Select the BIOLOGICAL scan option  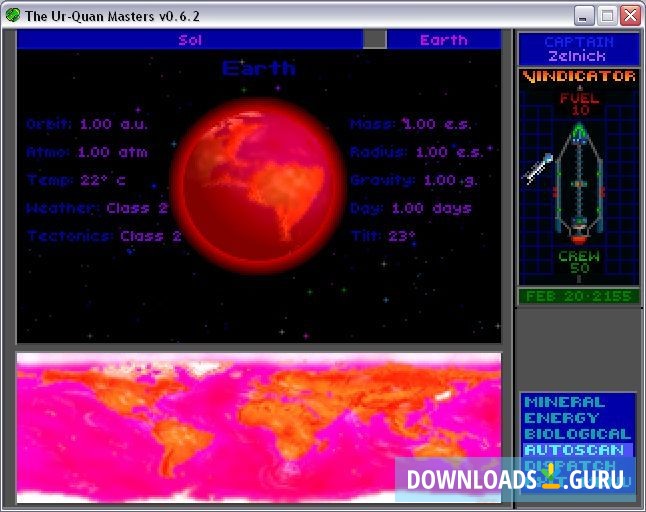578,434
